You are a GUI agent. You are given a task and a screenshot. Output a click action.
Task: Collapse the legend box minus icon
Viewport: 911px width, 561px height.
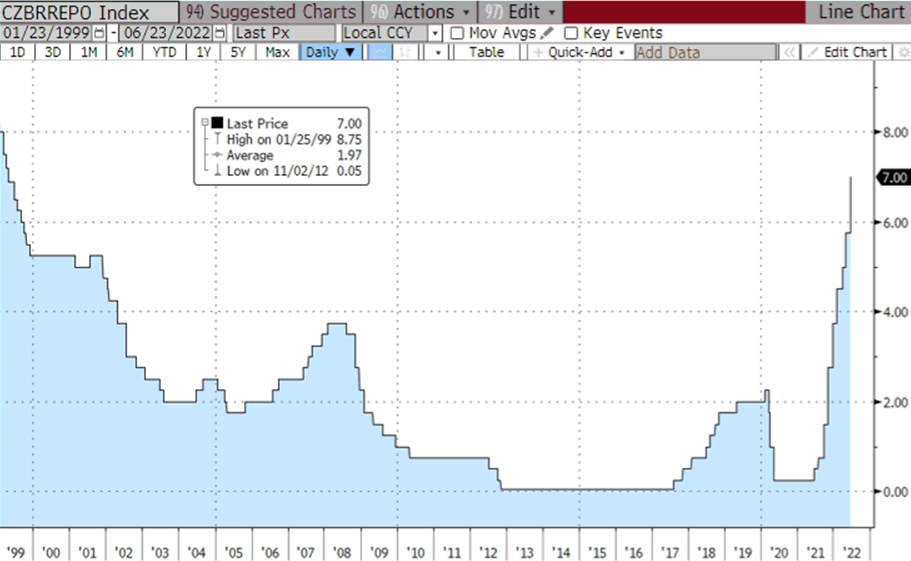[x=205, y=123]
